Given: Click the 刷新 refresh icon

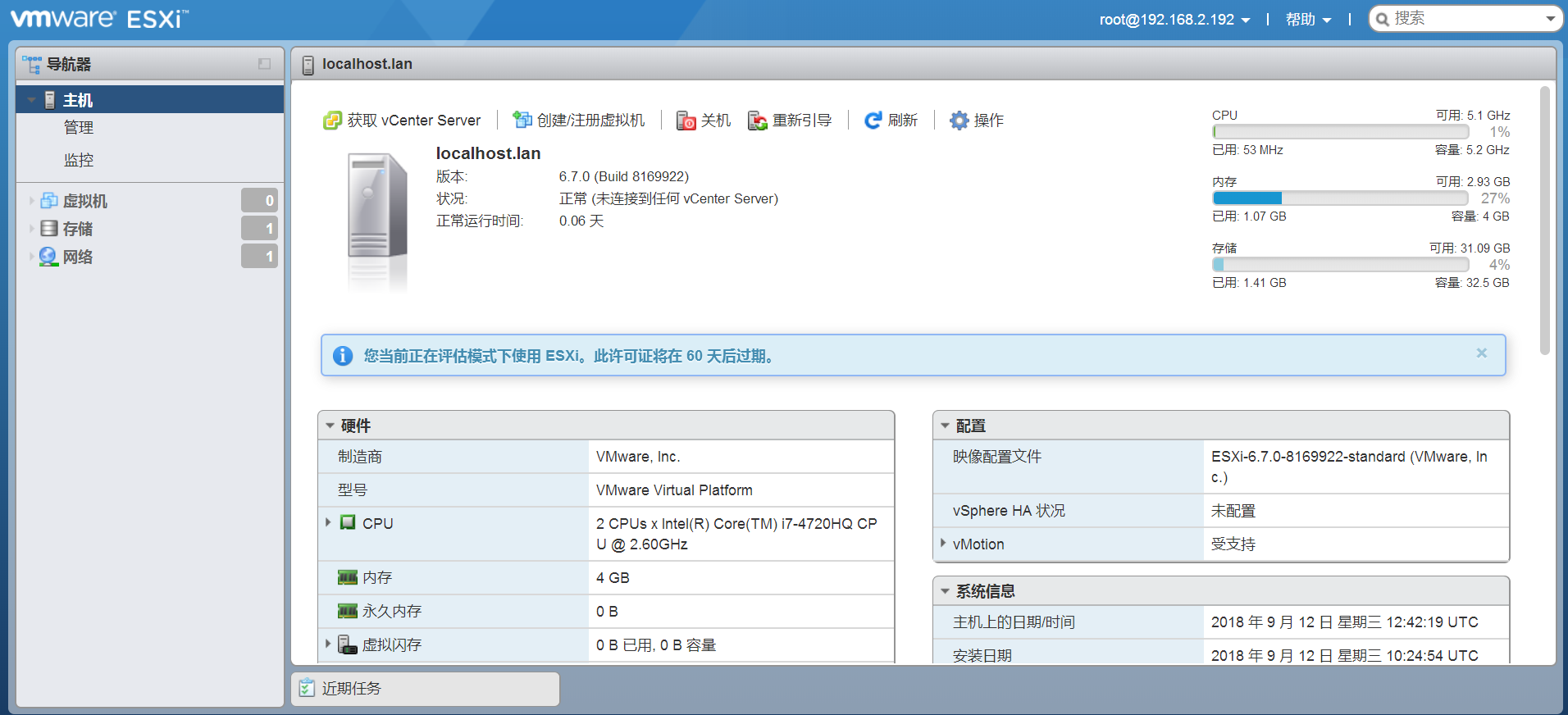Looking at the screenshot, I should click(x=873, y=121).
